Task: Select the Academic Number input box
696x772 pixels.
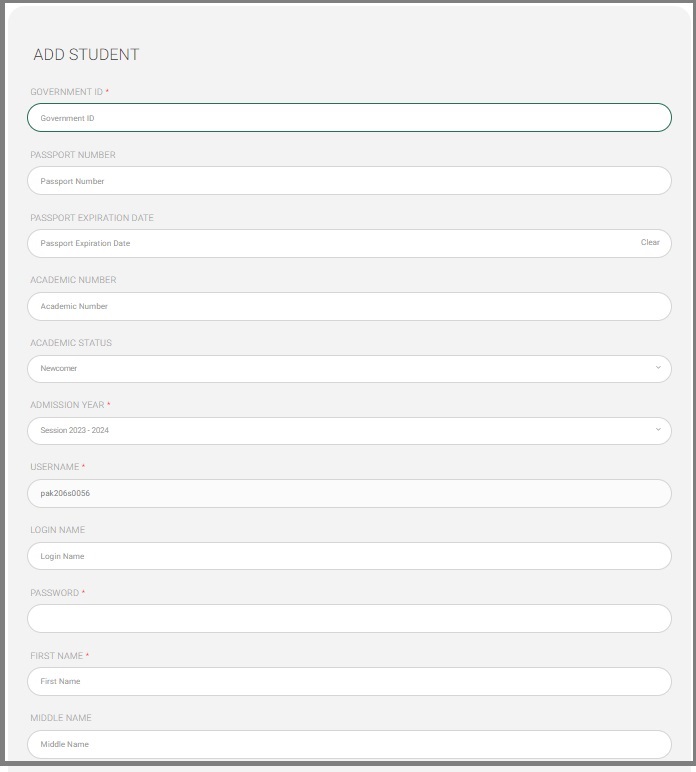Action: click(349, 306)
